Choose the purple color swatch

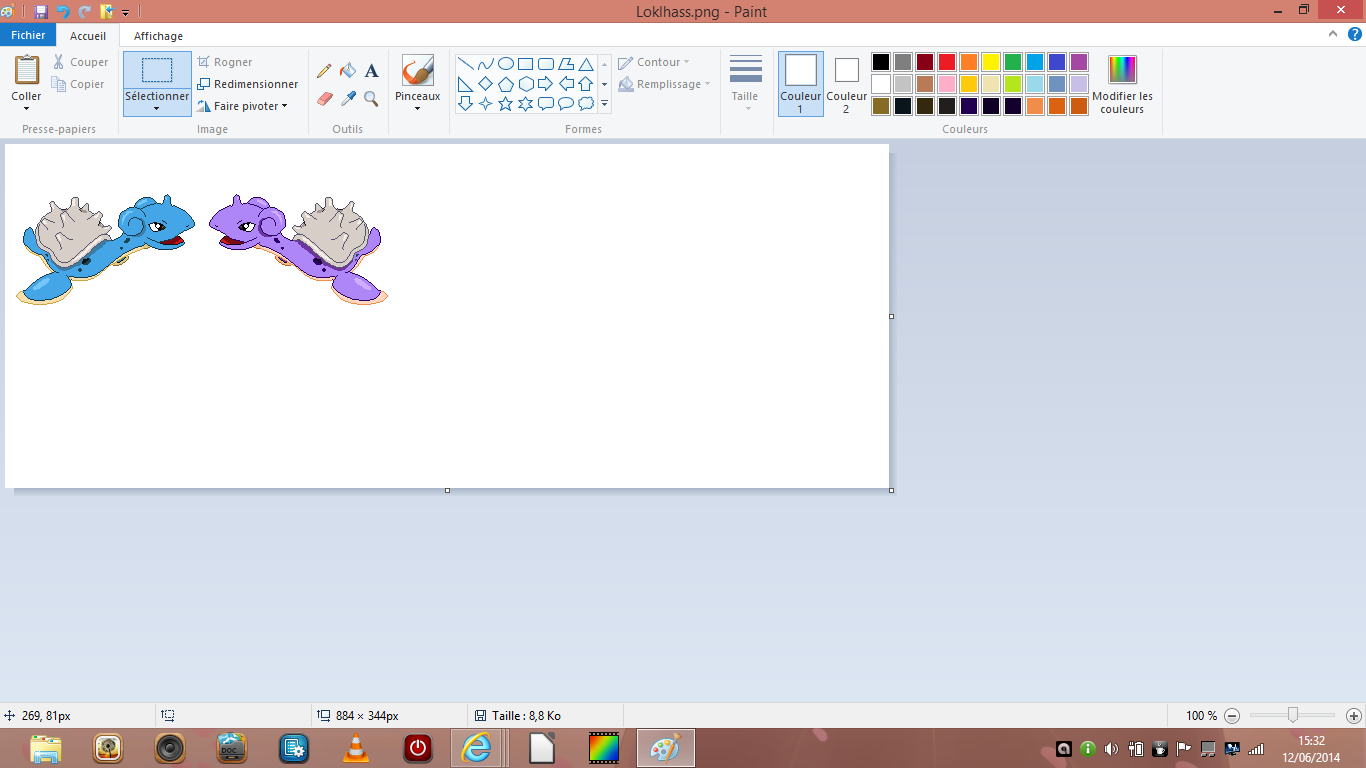pyautogui.click(x=1079, y=62)
